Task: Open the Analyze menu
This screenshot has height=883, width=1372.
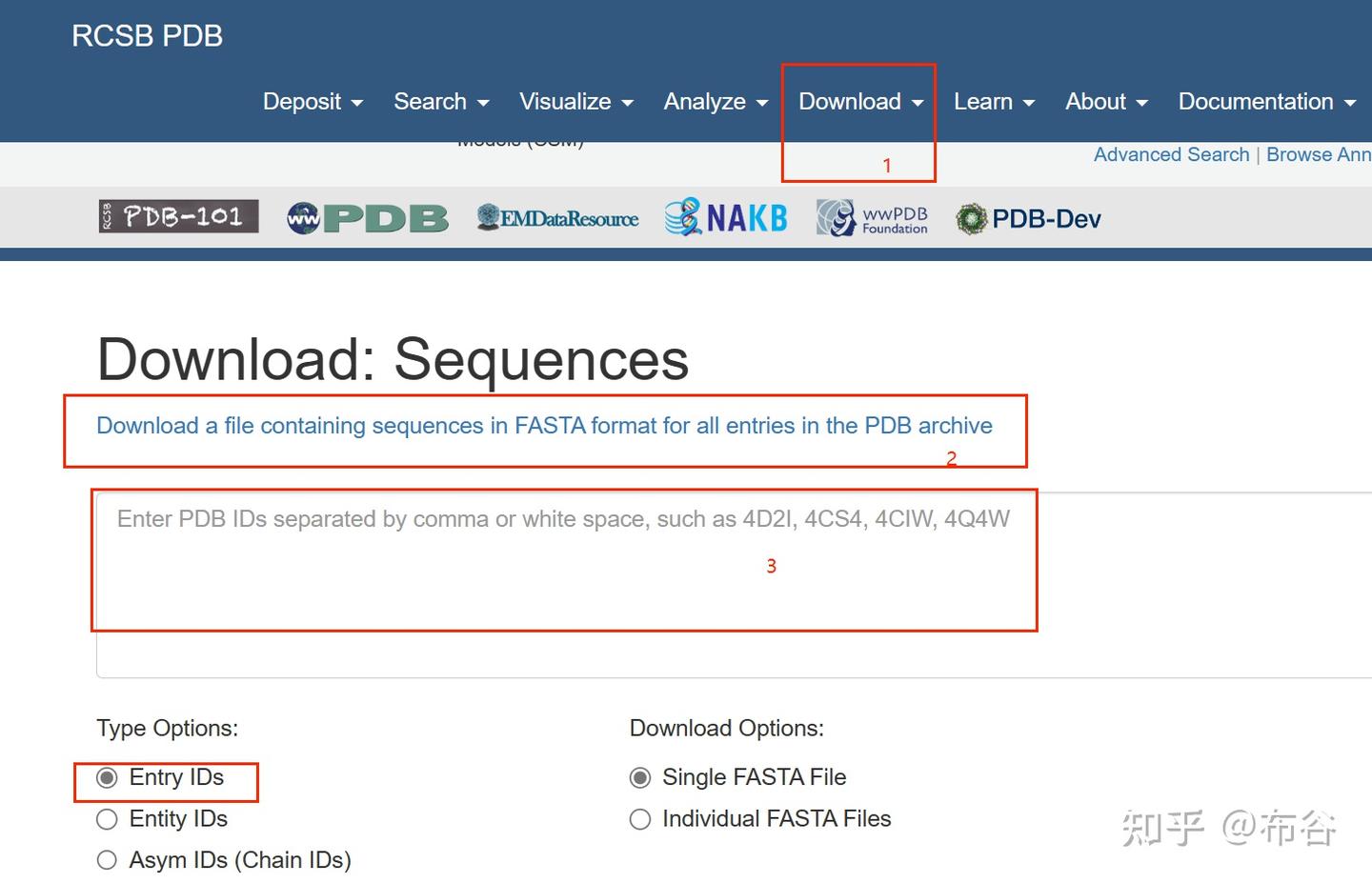Action: coord(716,102)
